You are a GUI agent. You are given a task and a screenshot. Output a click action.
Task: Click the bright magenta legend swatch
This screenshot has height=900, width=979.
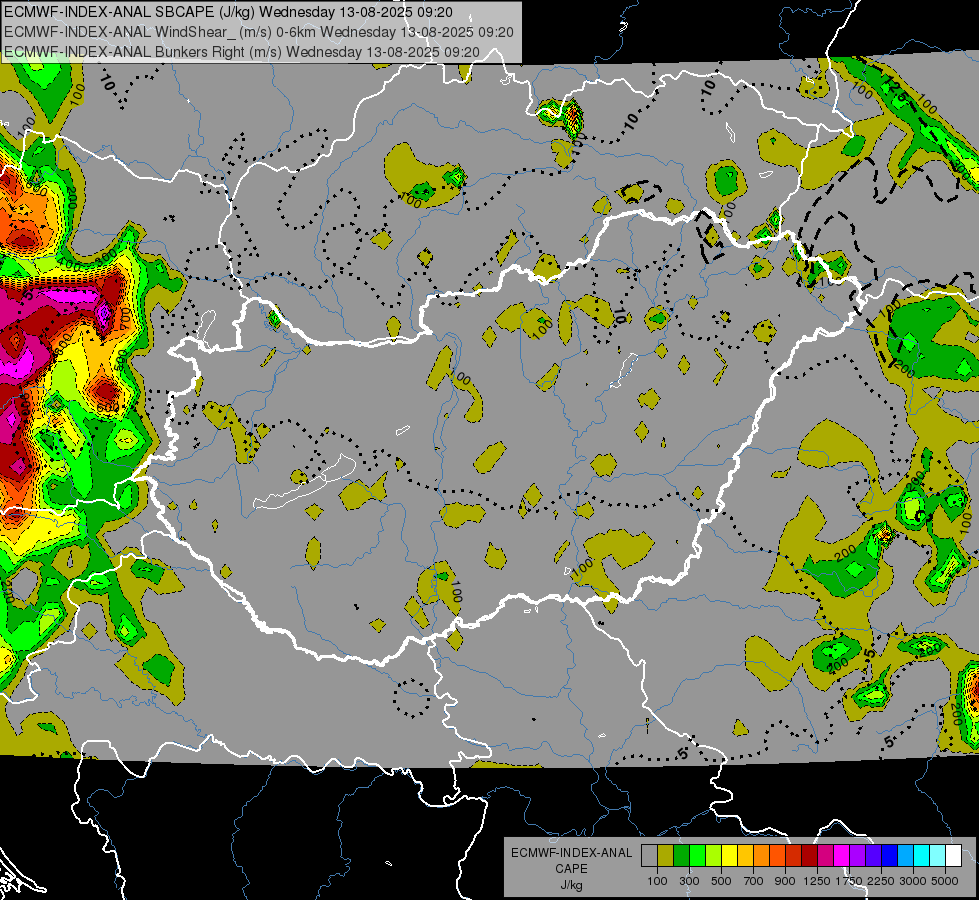(842, 855)
